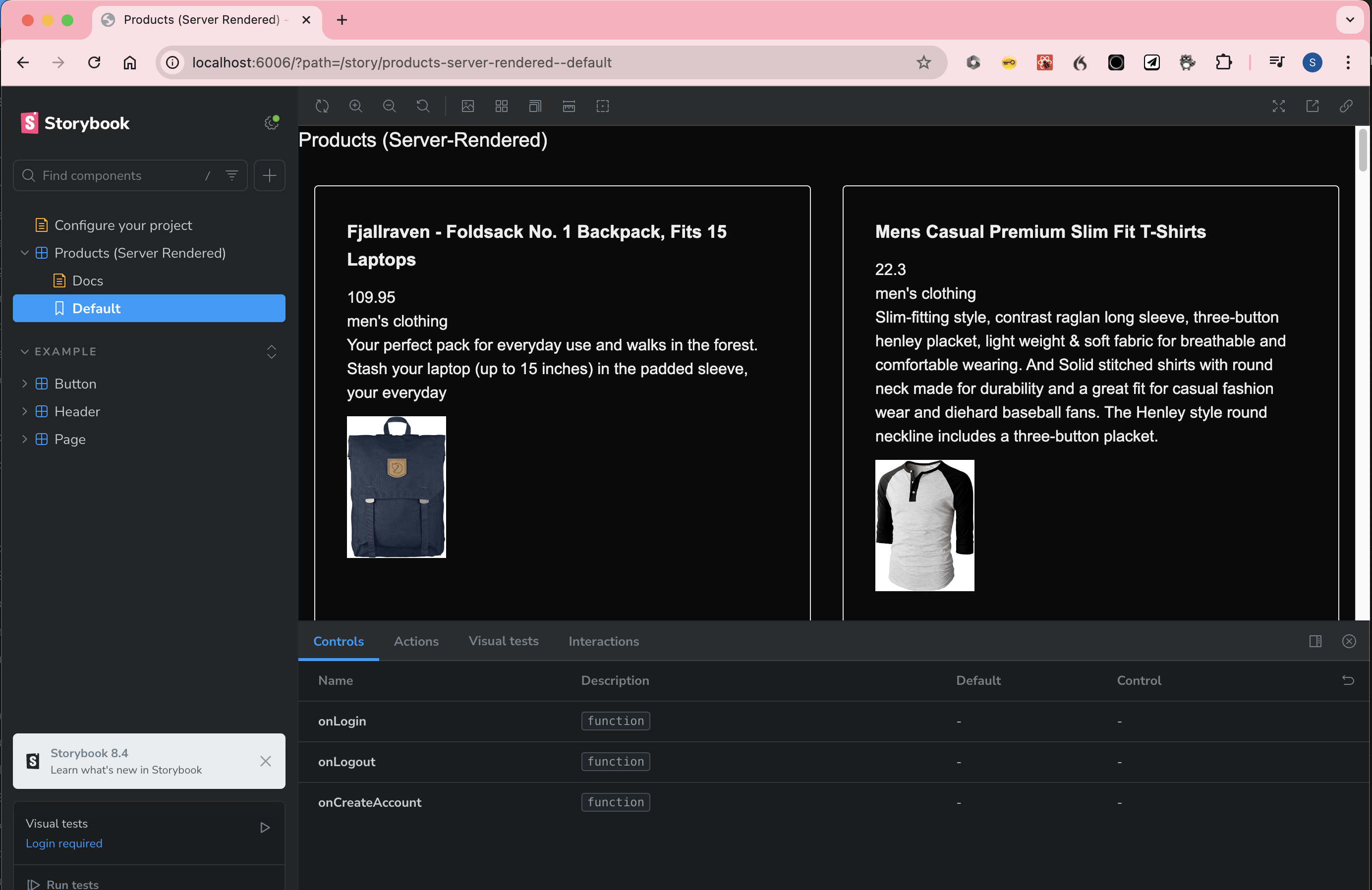The height and width of the screenshot is (890, 1372).
Task: Click the key password extension icon
Action: point(1009,62)
